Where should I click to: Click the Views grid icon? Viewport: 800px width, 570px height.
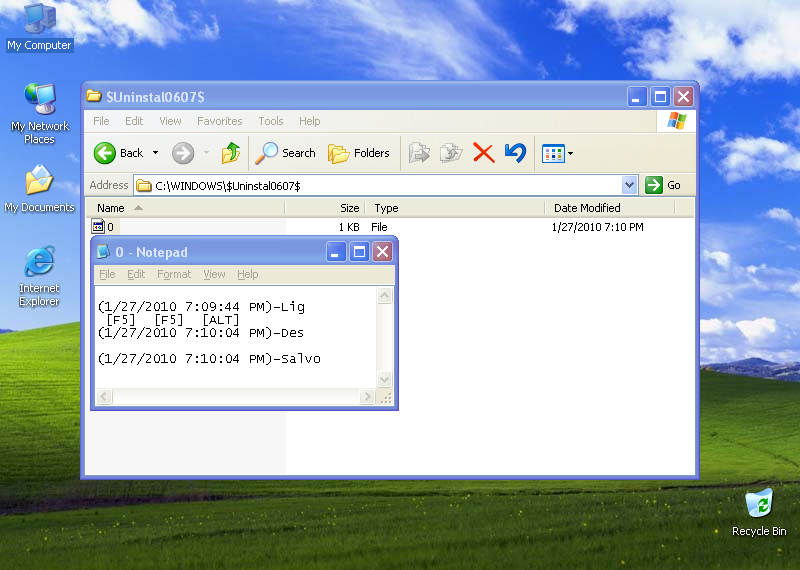(x=553, y=154)
